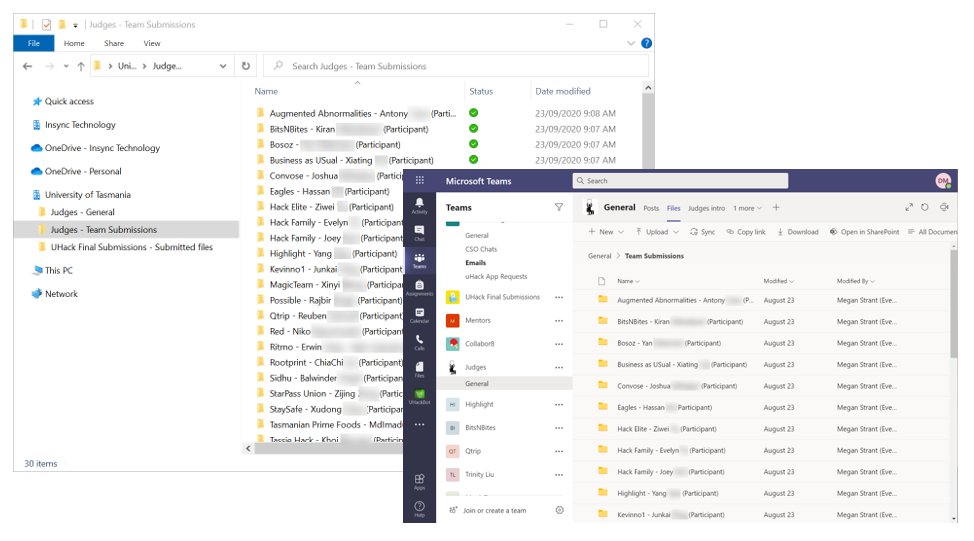Open Teams settings gear beside Join team
Image resolution: width=974 pixels, height=541 pixels.
pos(559,510)
